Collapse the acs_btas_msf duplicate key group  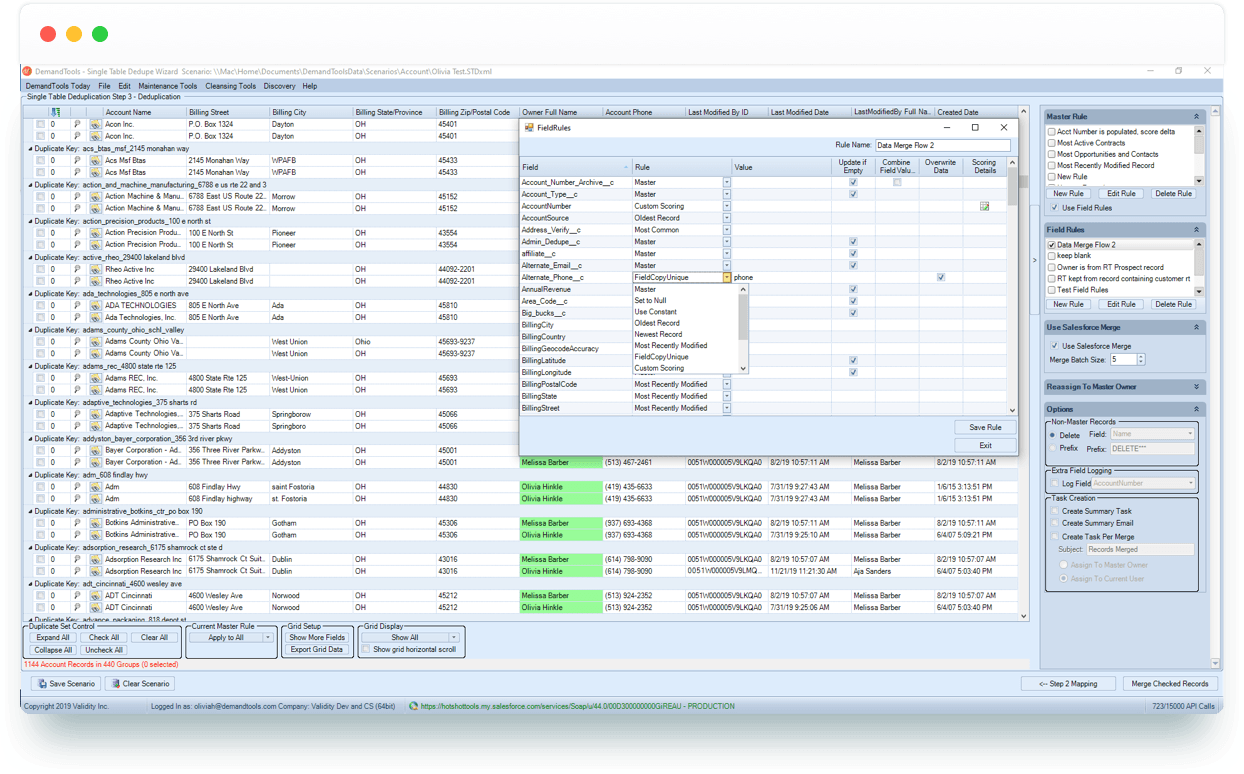[x=29, y=148]
